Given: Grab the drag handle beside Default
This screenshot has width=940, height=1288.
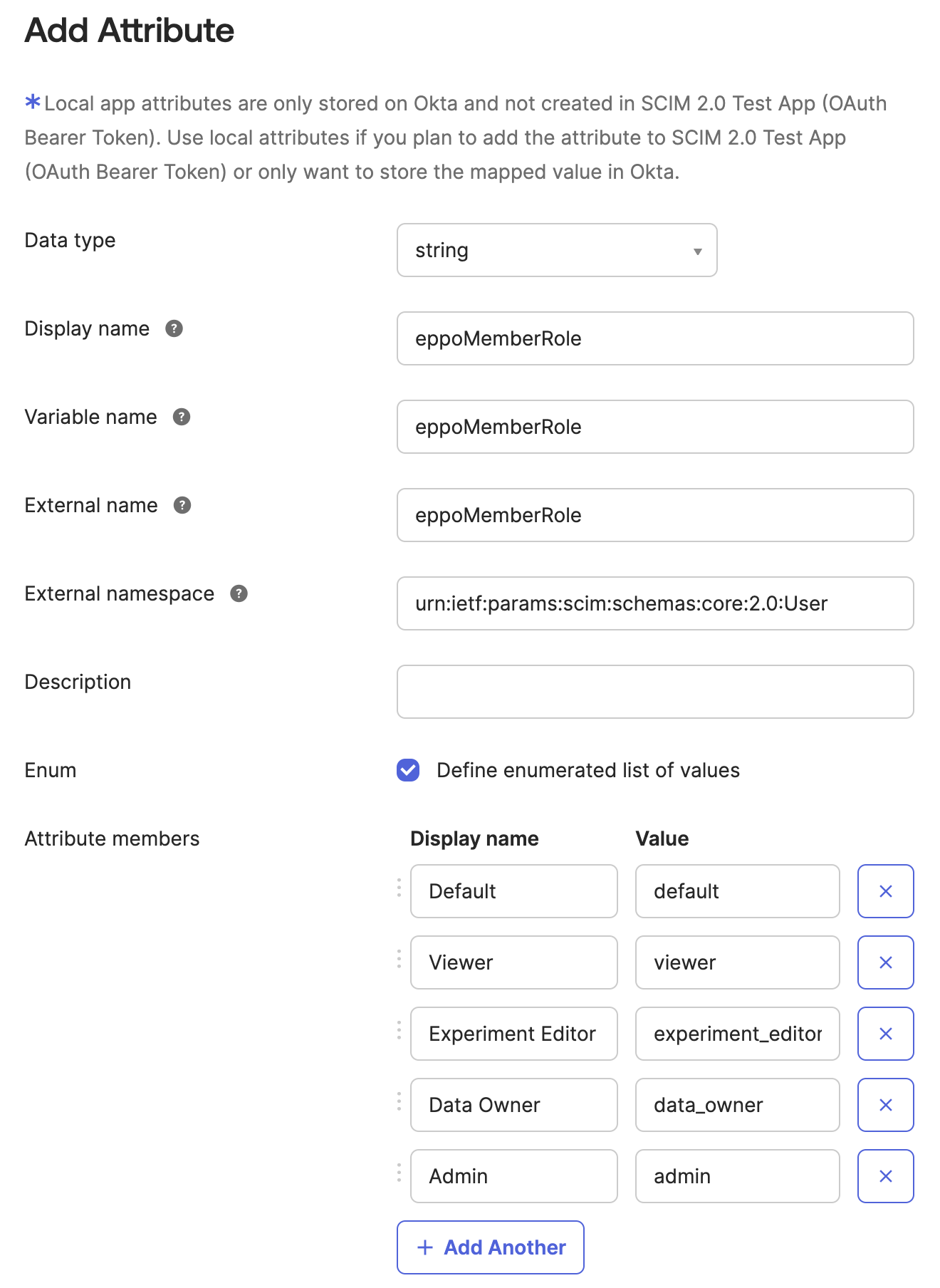Looking at the screenshot, I should click(x=399, y=888).
